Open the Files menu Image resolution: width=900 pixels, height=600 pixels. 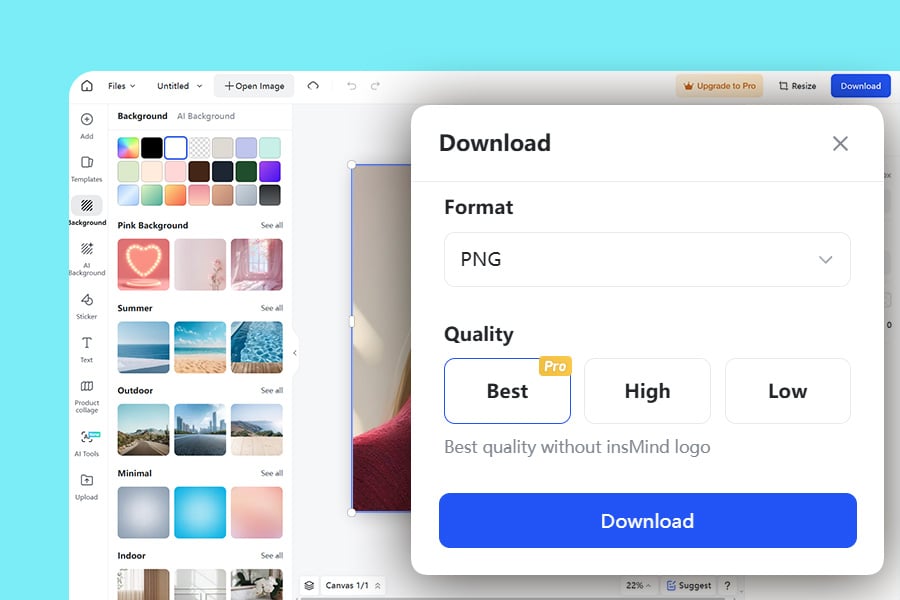click(x=121, y=86)
